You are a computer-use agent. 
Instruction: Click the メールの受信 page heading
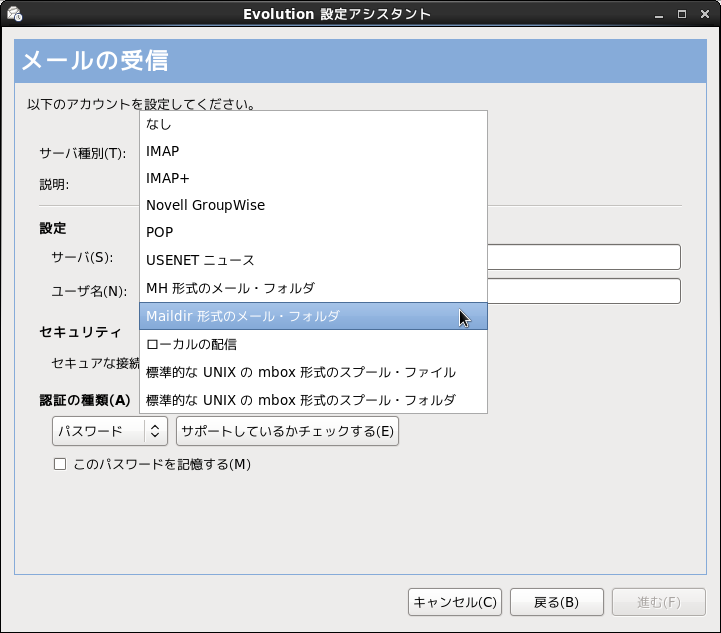pyautogui.click(x=95, y=61)
